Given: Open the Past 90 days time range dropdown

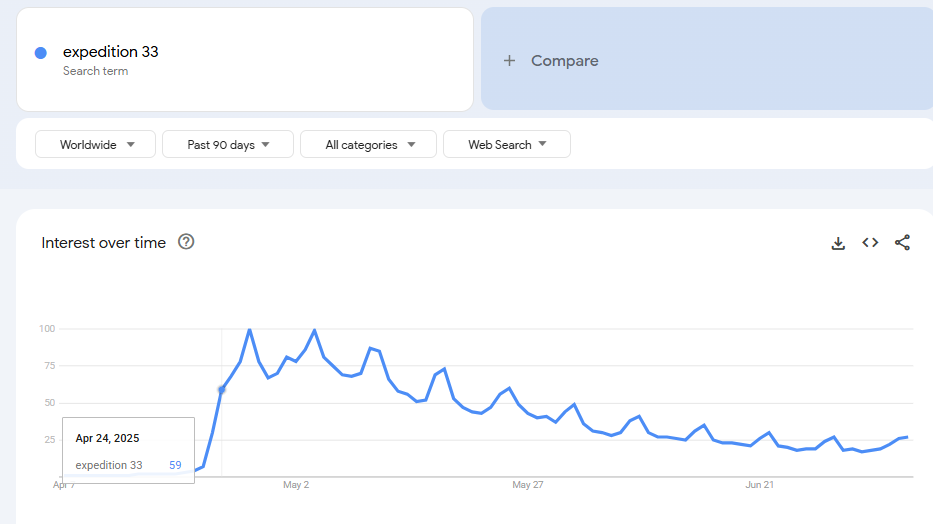Looking at the screenshot, I should coord(228,145).
